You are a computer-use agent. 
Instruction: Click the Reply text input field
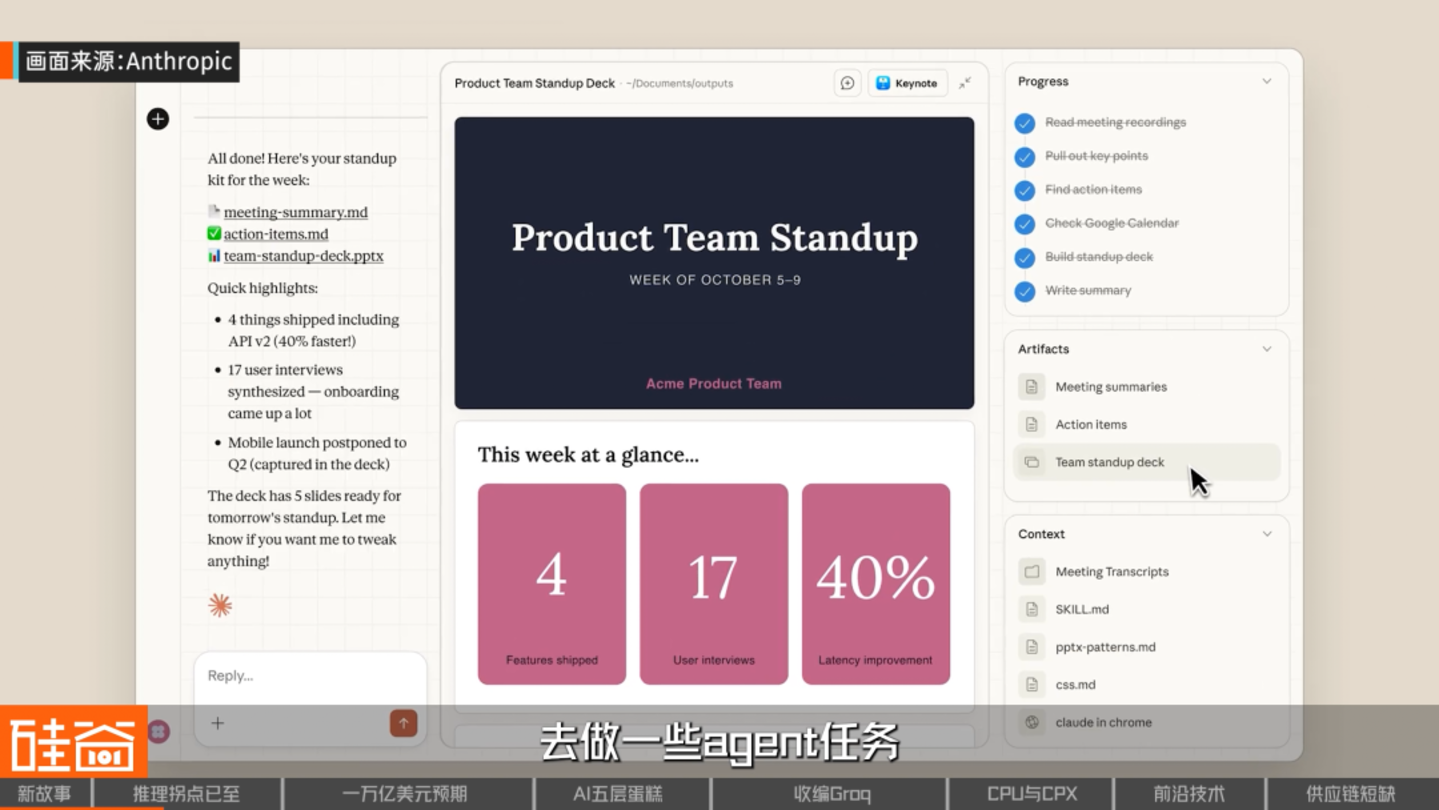310,676
